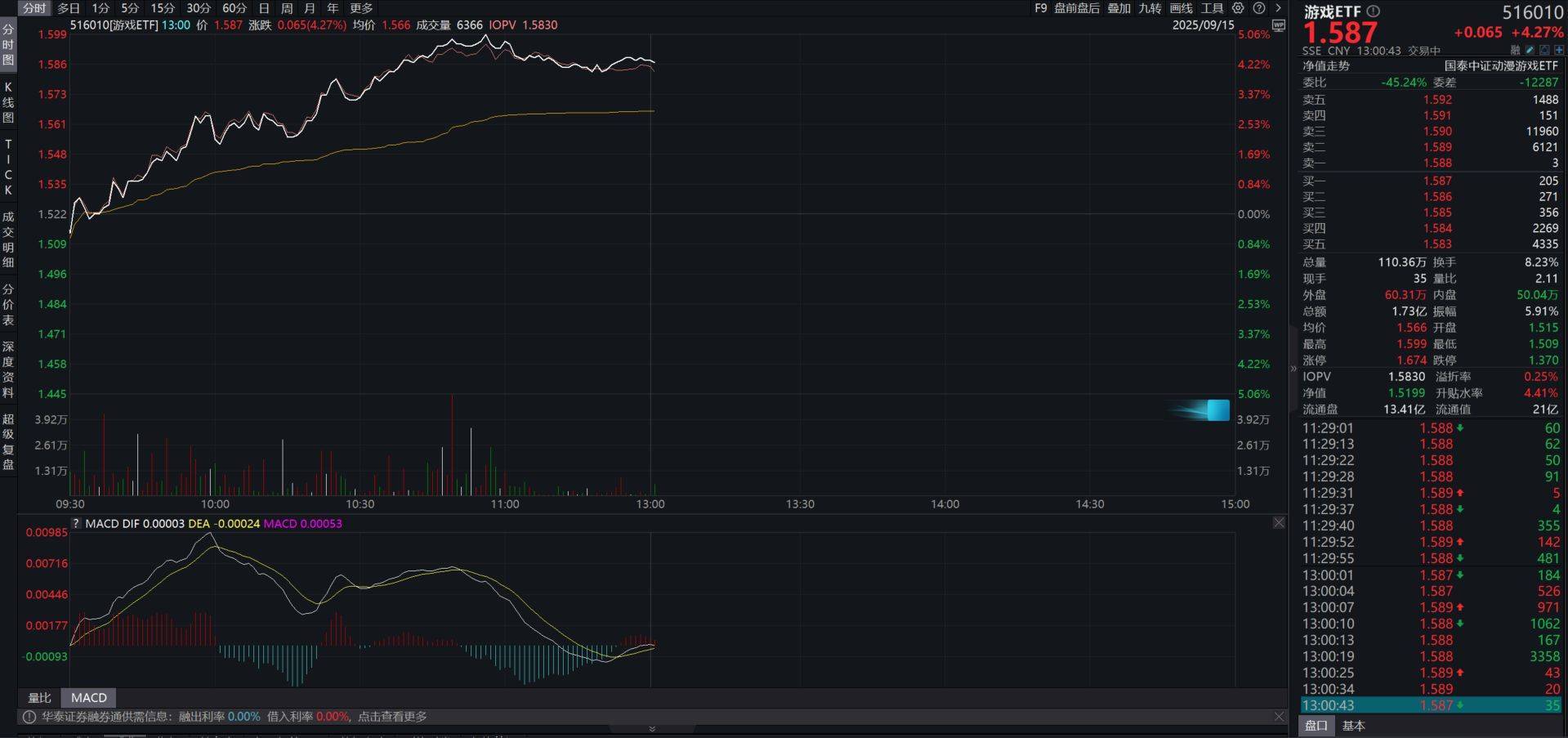Click the WP icon on the chart

pyautogui.click(x=1280, y=27)
